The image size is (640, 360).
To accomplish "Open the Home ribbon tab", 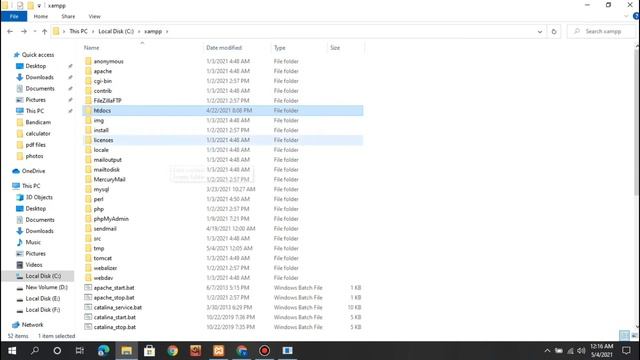I will point(41,16).
